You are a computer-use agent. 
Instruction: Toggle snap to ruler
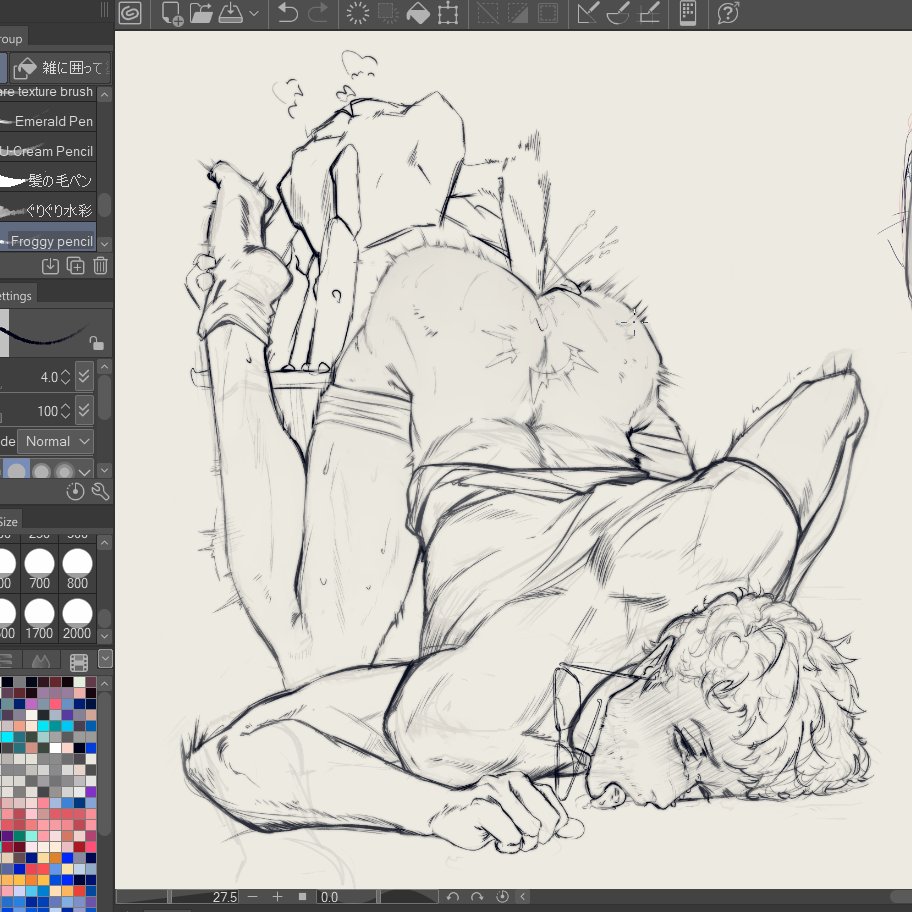click(587, 13)
